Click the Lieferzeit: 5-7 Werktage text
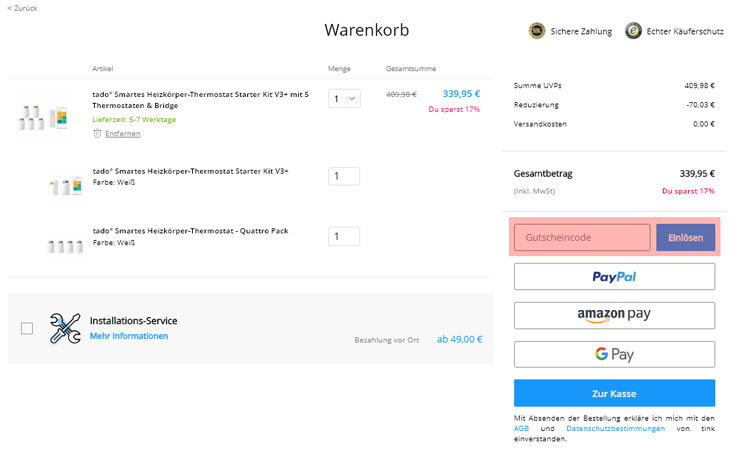 tap(134, 119)
